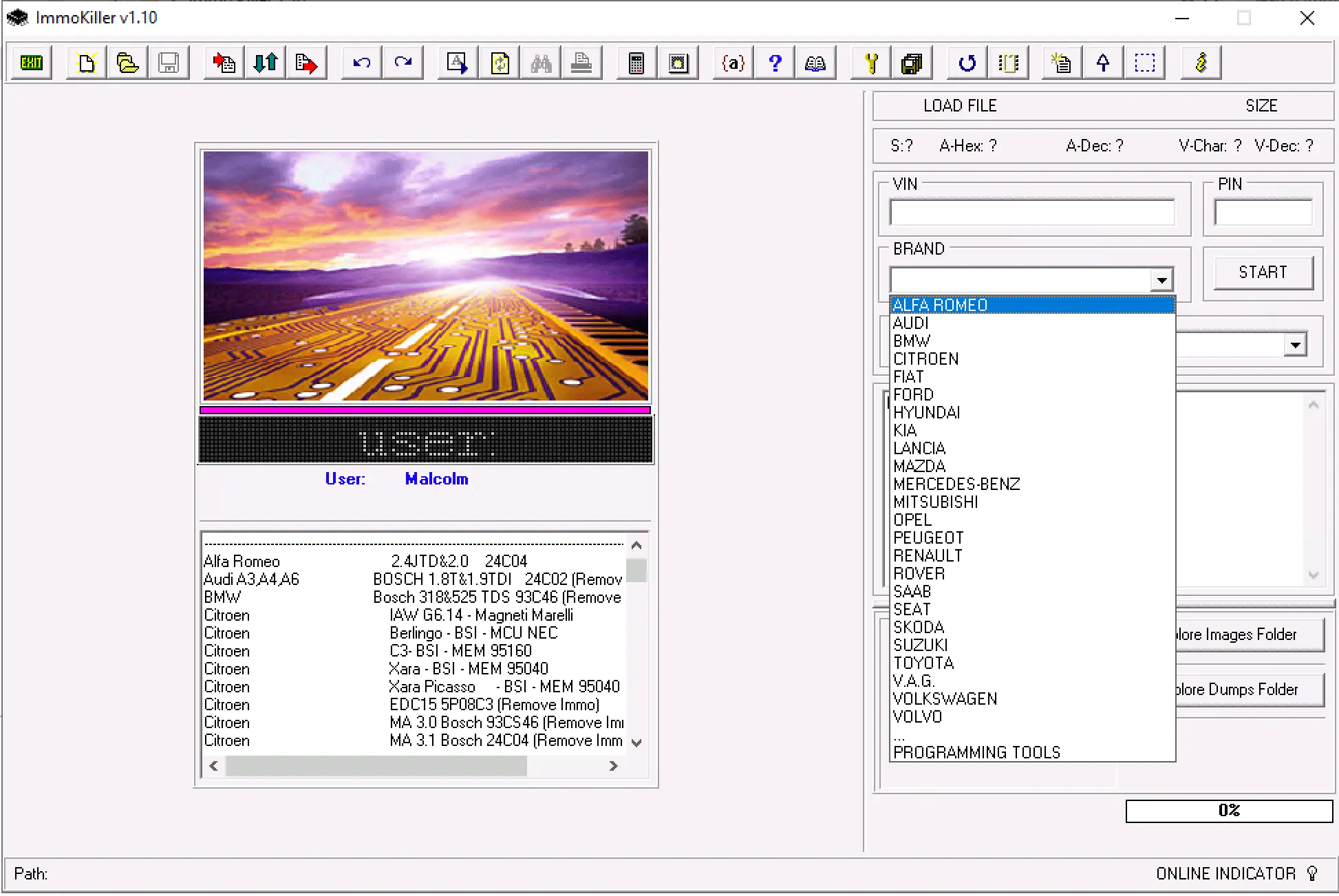Screen dimensions: 1339x896
Task: Open the second dropdown below START button
Action: [1296, 344]
